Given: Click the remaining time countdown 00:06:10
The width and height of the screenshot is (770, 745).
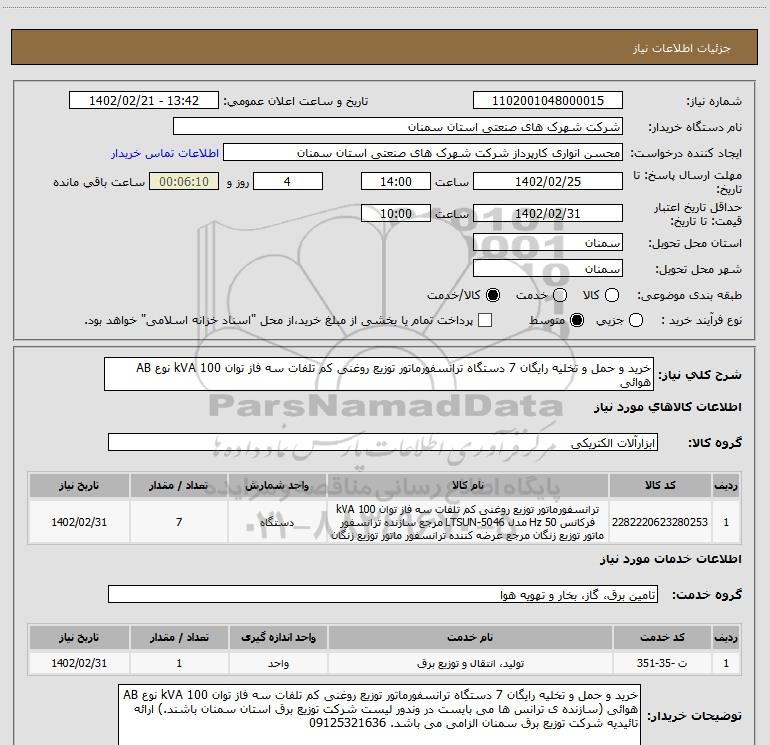Looking at the screenshot, I should [184, 181].
